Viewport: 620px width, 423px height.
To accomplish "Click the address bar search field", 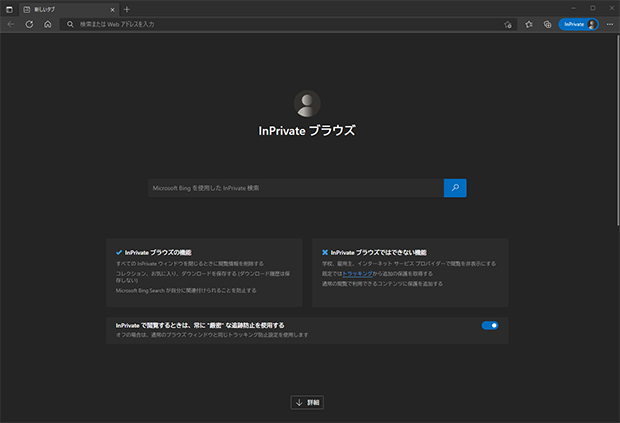I will coord(288,24).
